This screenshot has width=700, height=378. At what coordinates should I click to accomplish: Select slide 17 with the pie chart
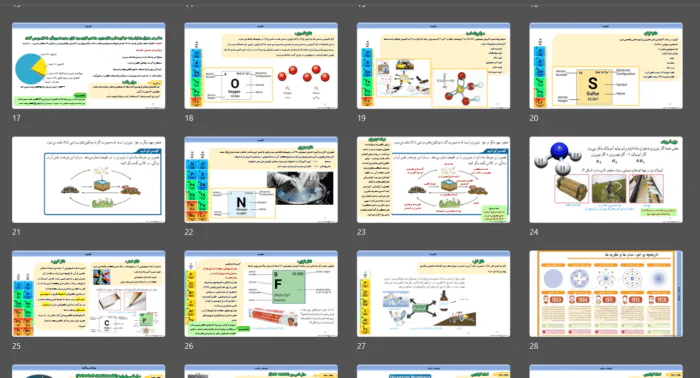[88, 66]
